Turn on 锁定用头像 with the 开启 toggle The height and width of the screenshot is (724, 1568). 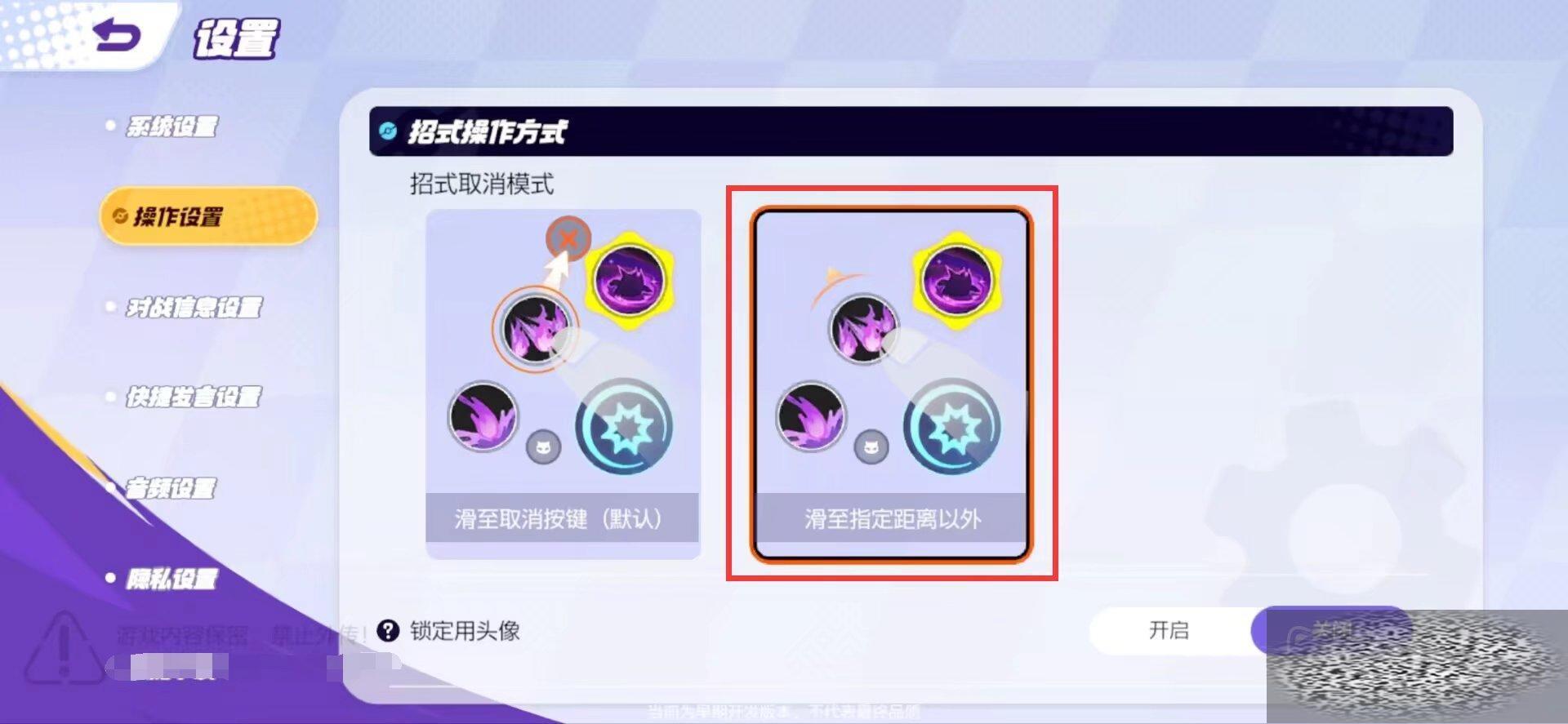[1169, 630]
